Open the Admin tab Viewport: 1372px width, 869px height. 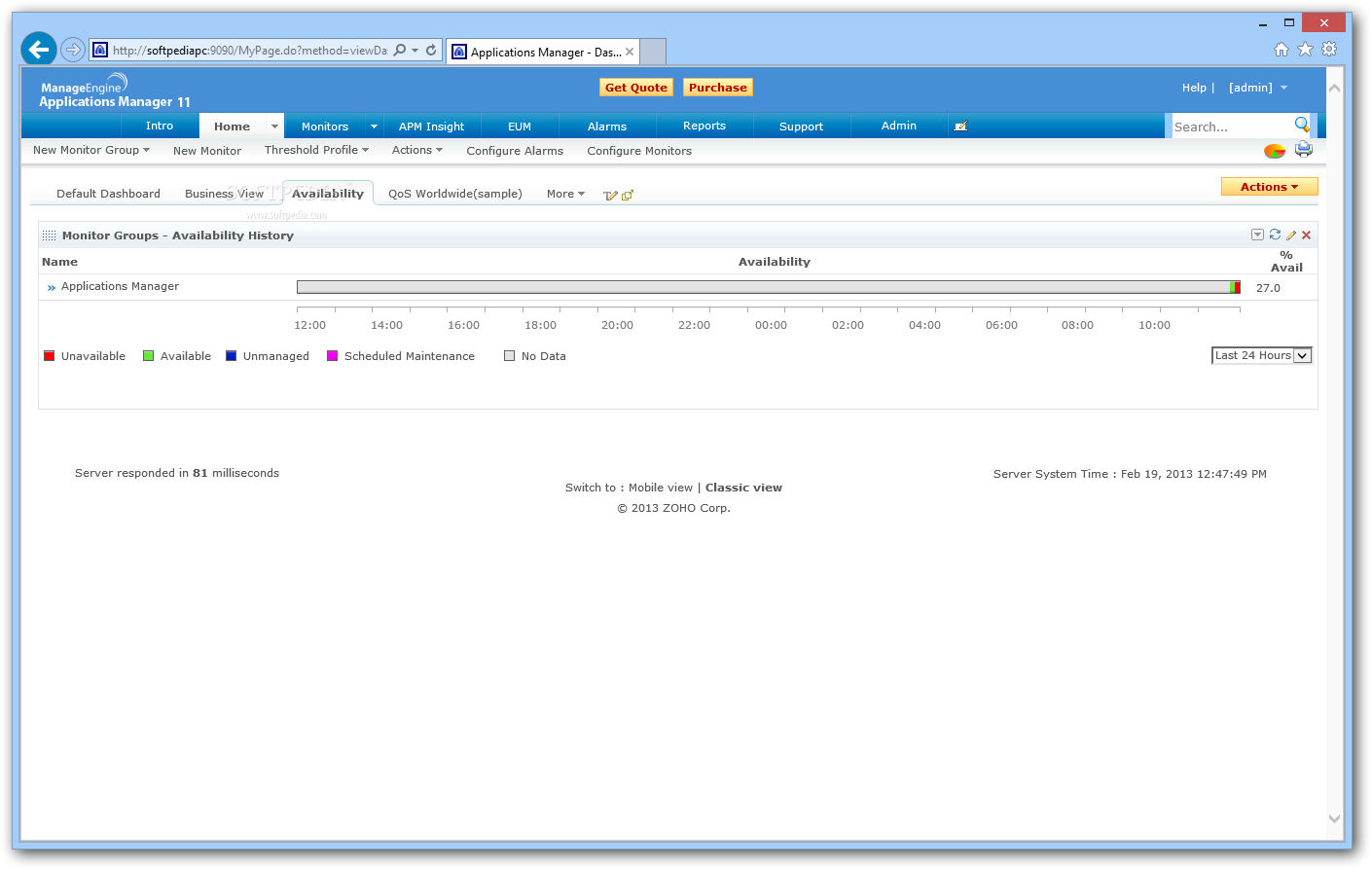click(x=899, y=126)
